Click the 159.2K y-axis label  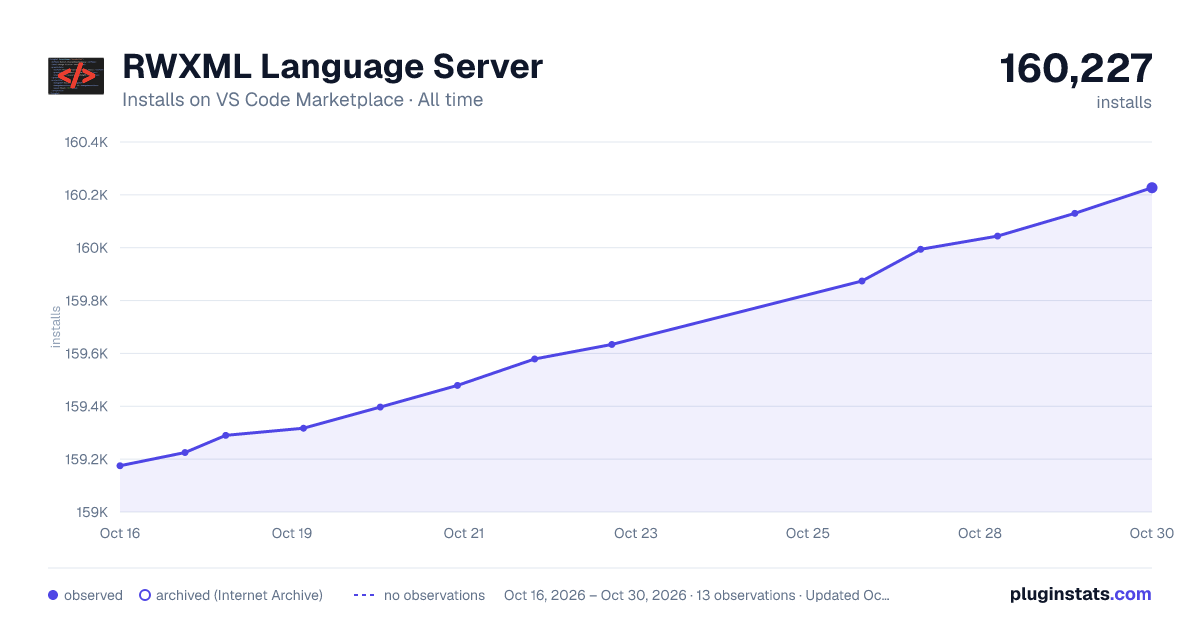[x=86, y=460]
